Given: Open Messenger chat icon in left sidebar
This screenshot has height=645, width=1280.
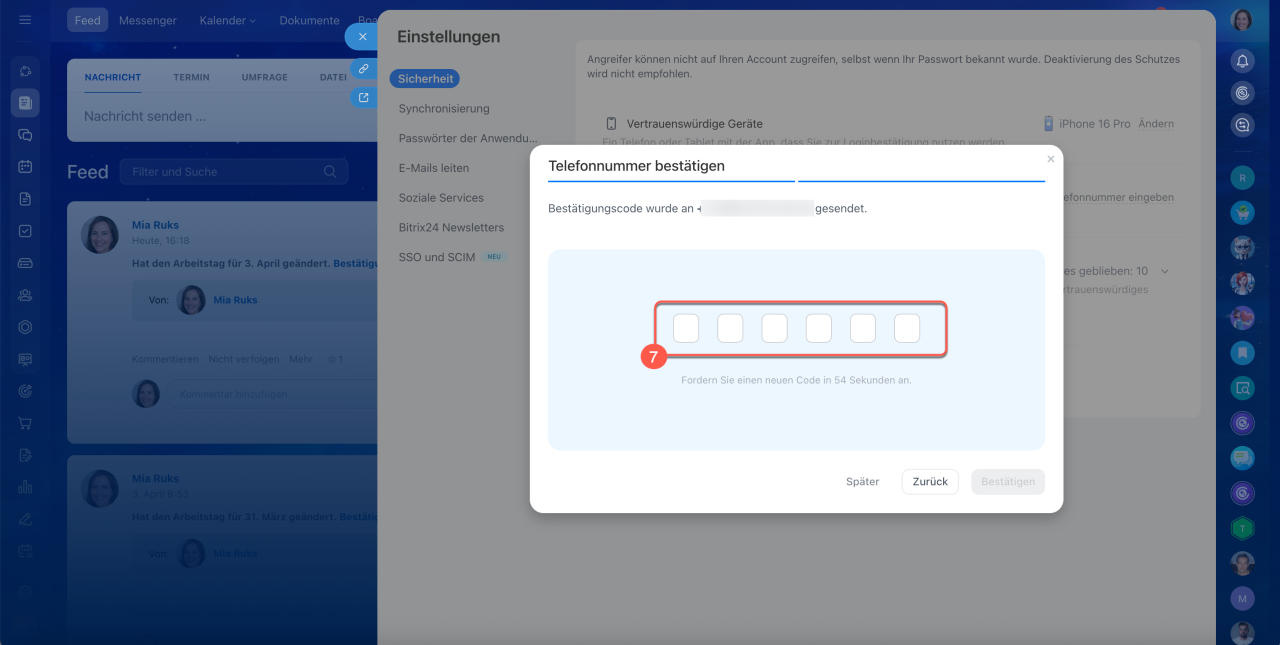Looking at the screenshot, I should coord(25,135).
